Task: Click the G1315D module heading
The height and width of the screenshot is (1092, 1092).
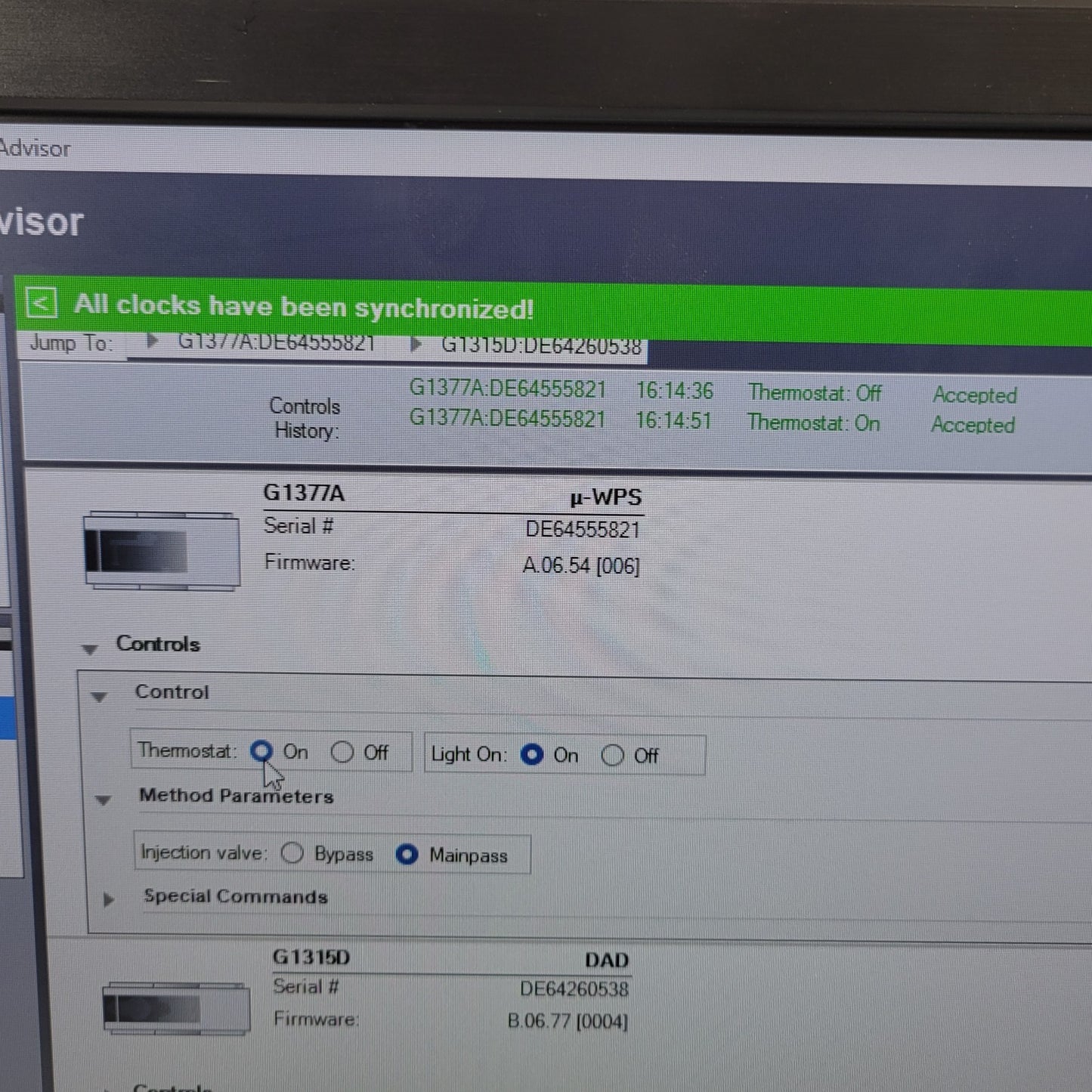Action: (x=311, y=957)
